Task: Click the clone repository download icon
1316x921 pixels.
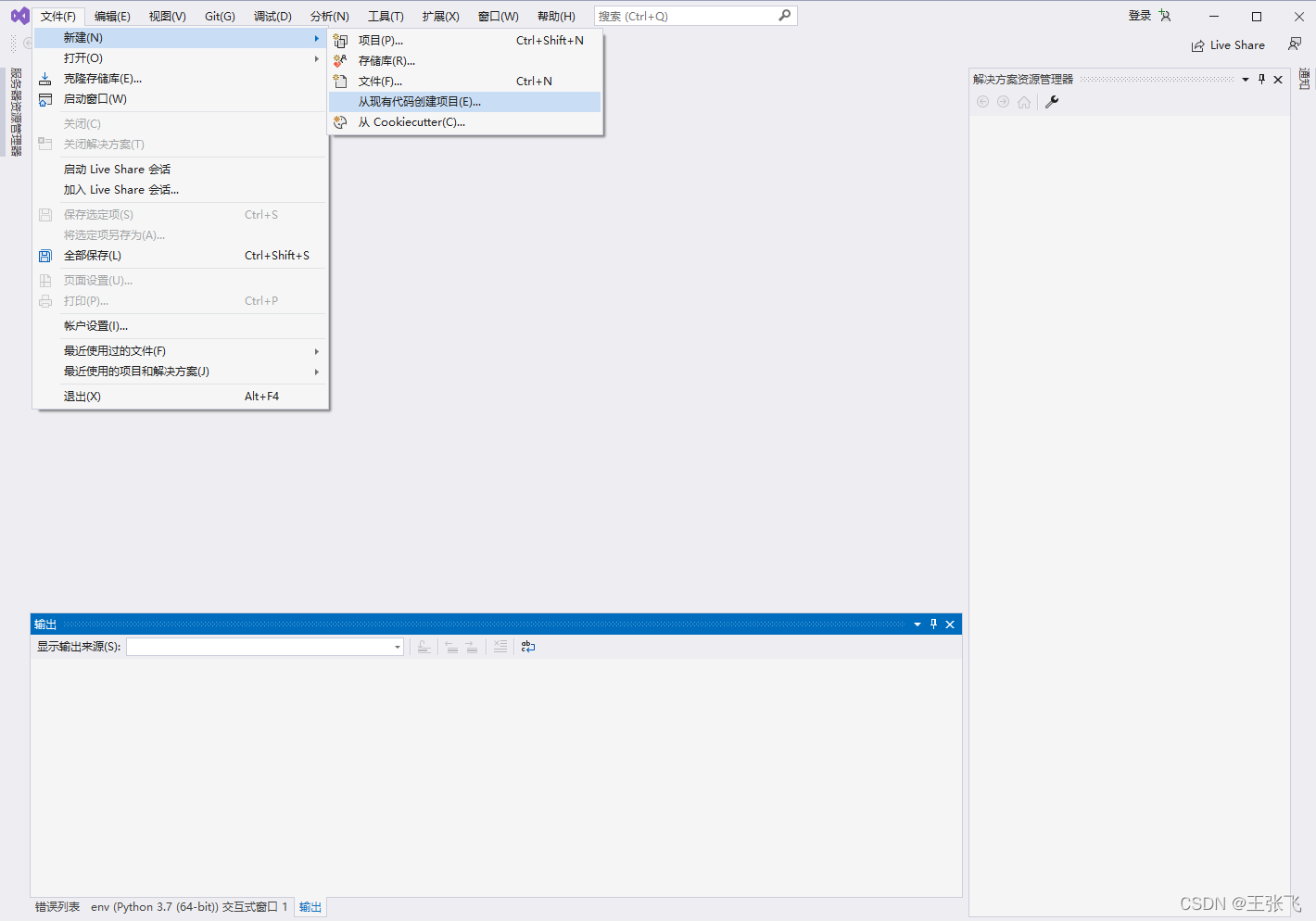Action: (x=44, y=79)
